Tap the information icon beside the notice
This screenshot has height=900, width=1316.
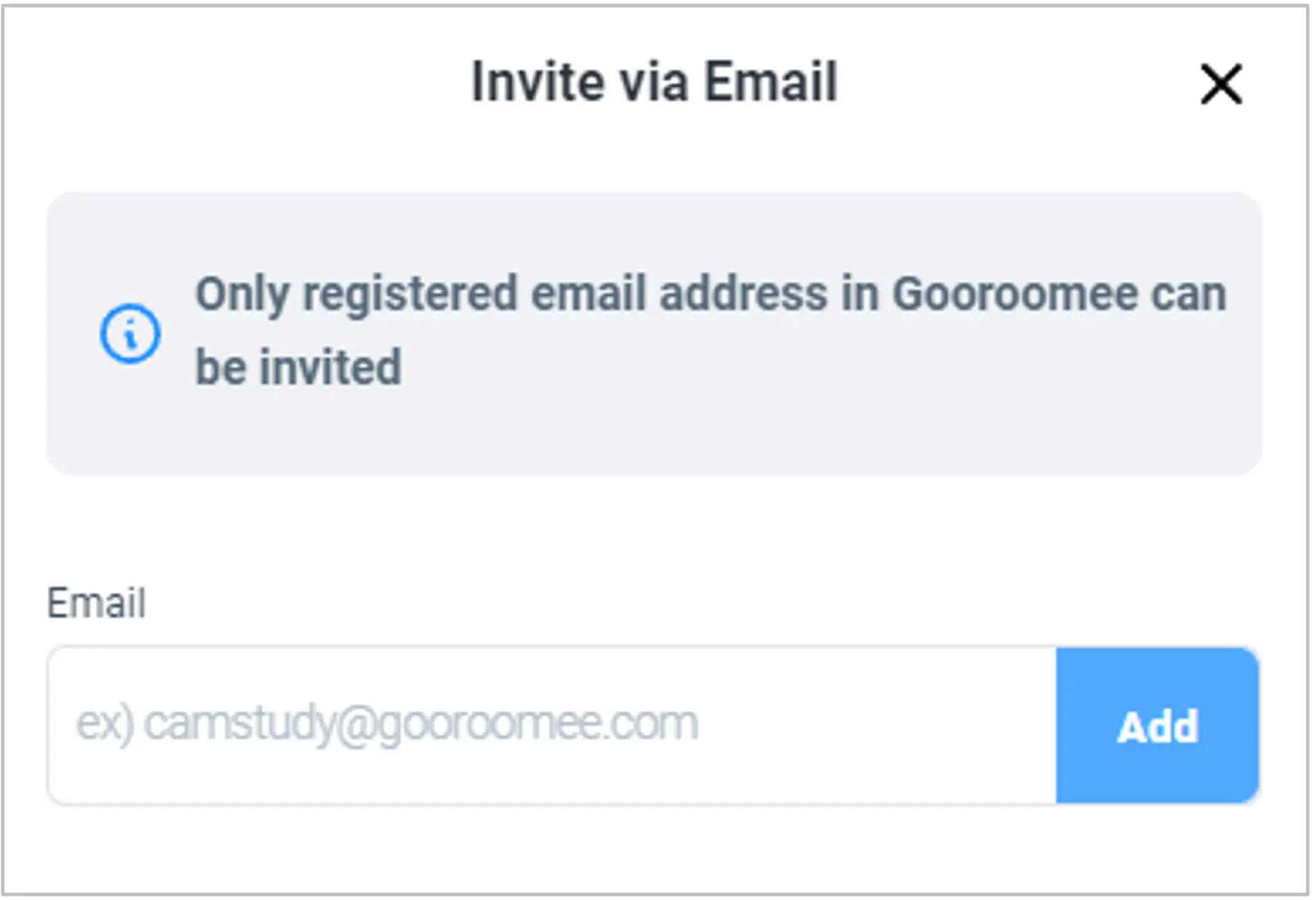[130, 334]
